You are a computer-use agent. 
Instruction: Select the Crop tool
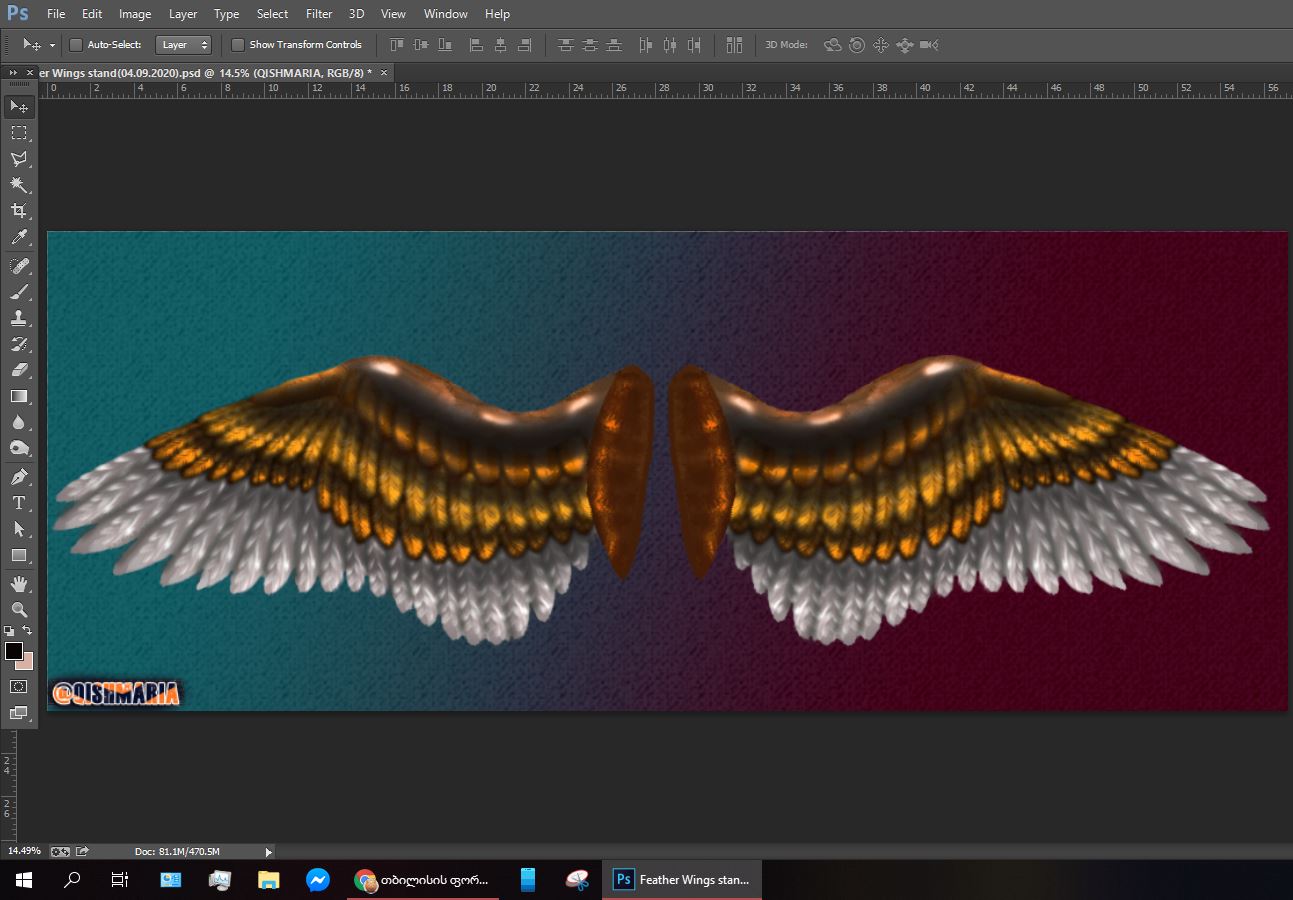pyautogui.click(x=19, y=211)
